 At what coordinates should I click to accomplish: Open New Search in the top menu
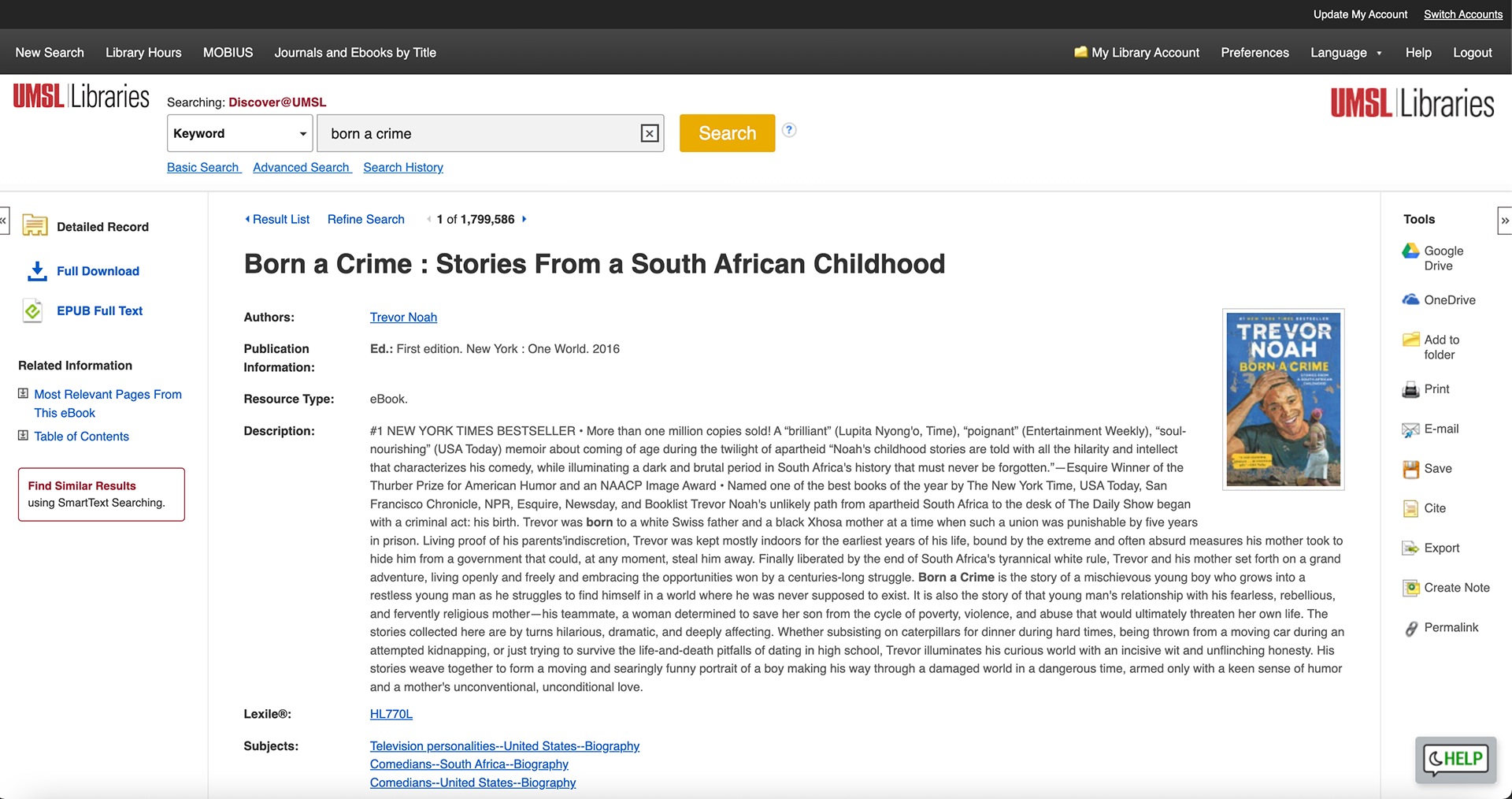click(50, 52)
